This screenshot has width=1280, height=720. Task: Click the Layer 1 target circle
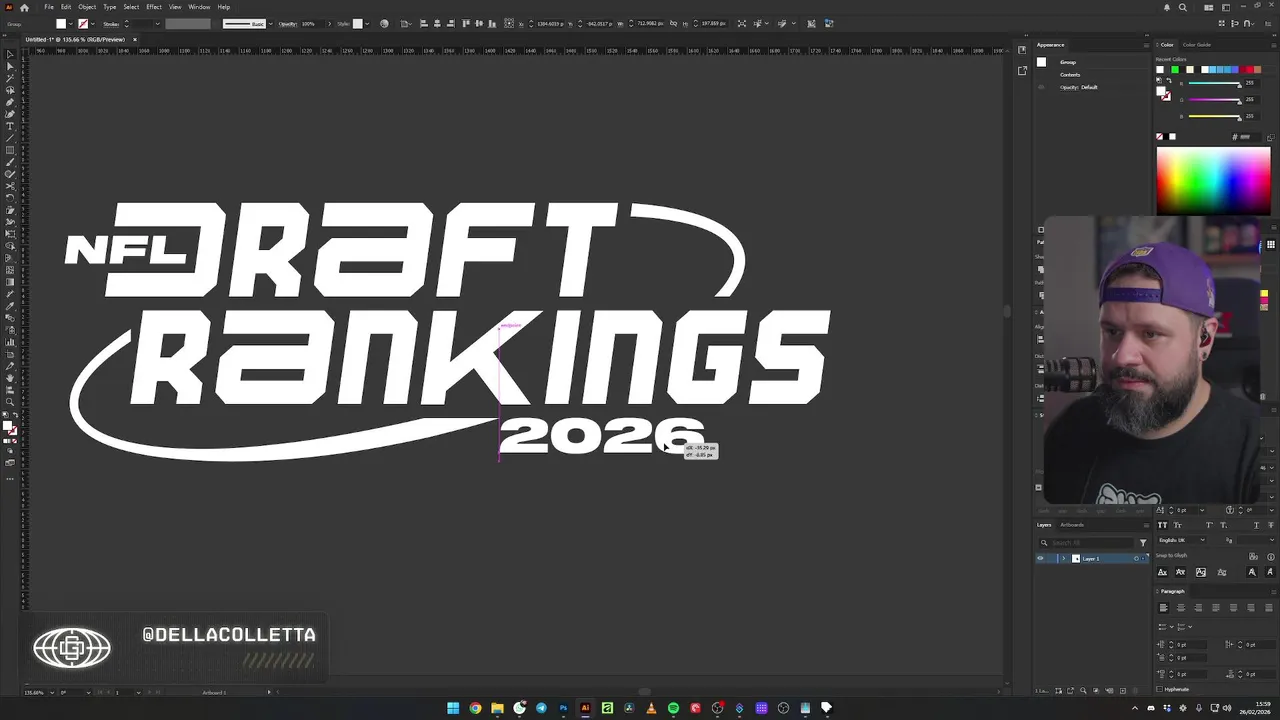(x=1136, y=558)
